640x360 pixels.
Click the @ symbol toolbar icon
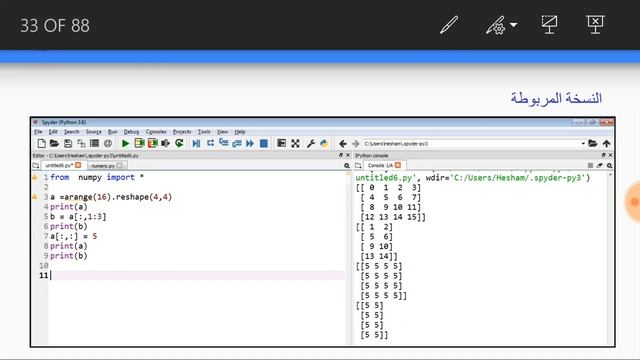click(108, 143)
